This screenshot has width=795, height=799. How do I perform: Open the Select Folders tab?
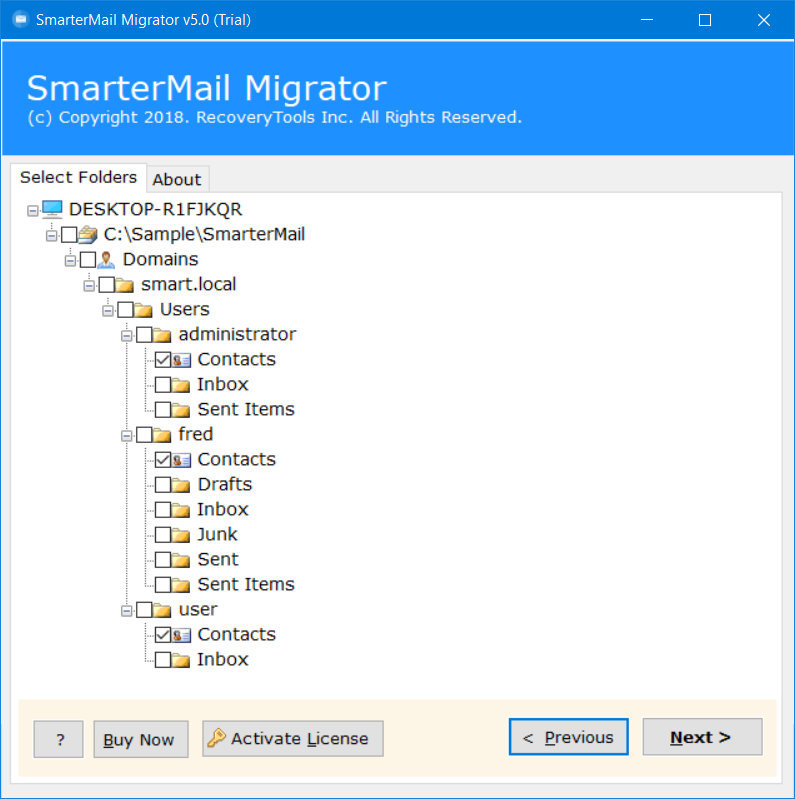point(78,177)
